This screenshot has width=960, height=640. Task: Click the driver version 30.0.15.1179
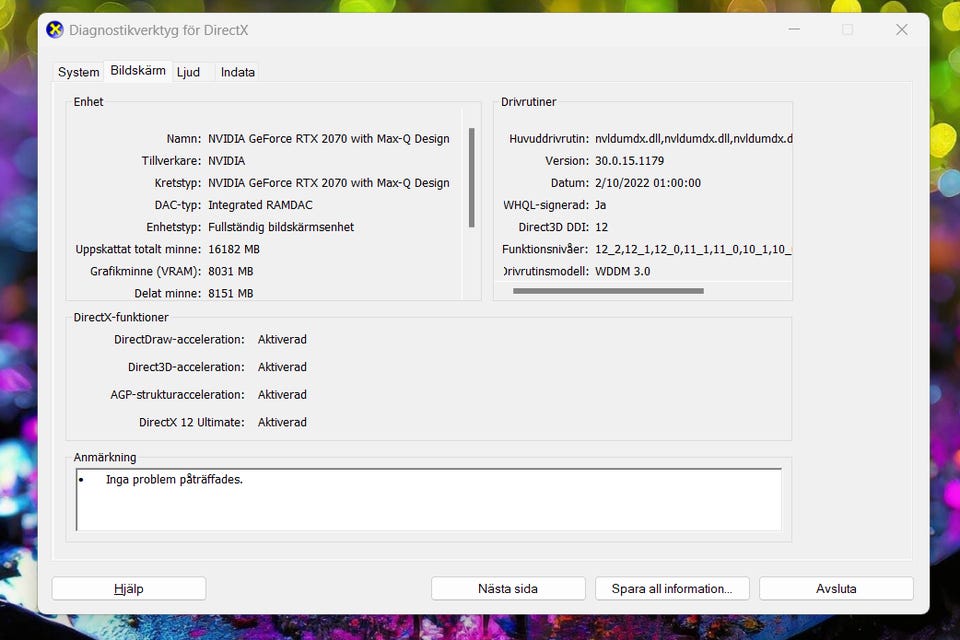tap(629, 161)
